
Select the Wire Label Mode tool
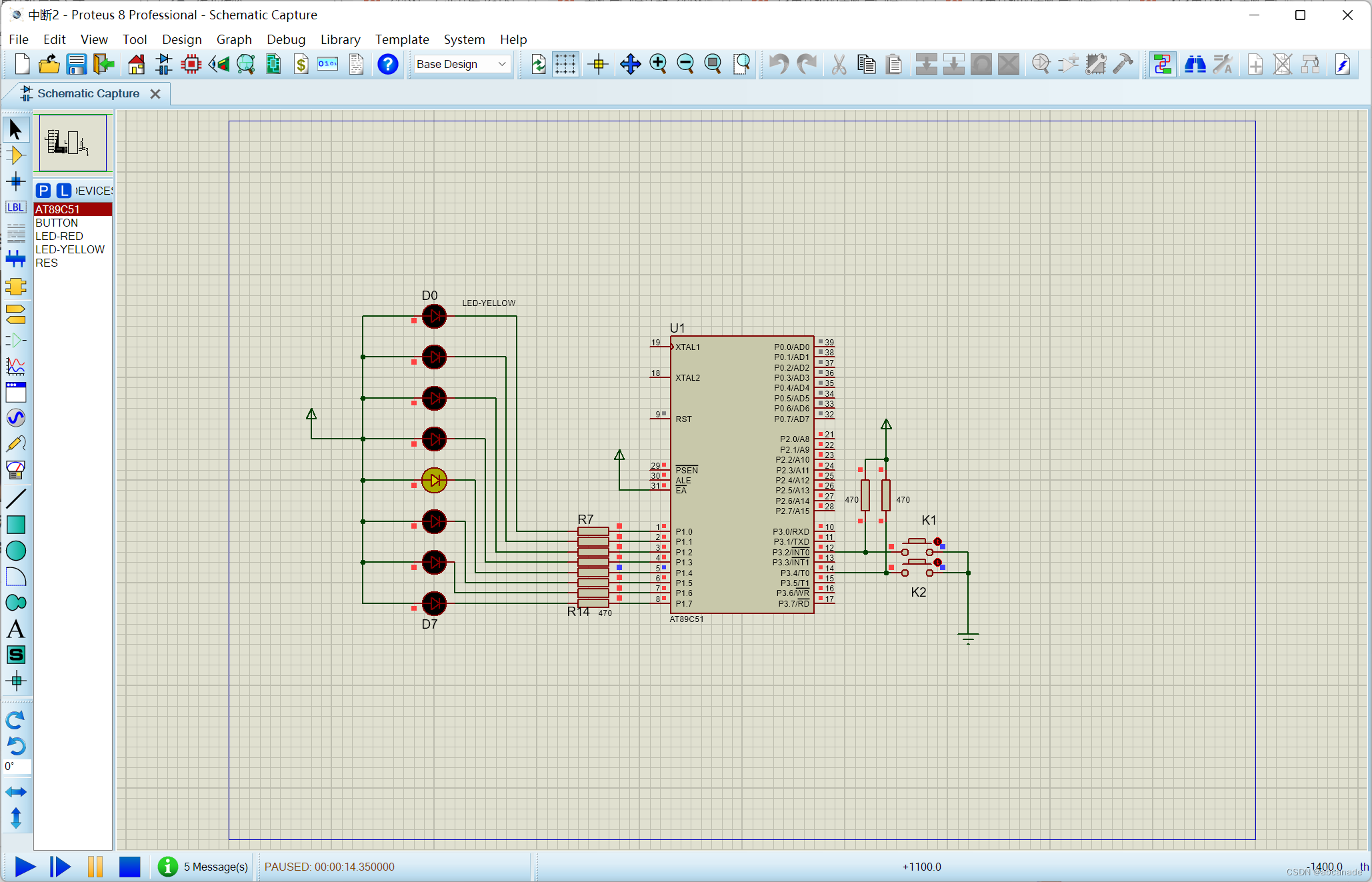[x=16, y=207]
